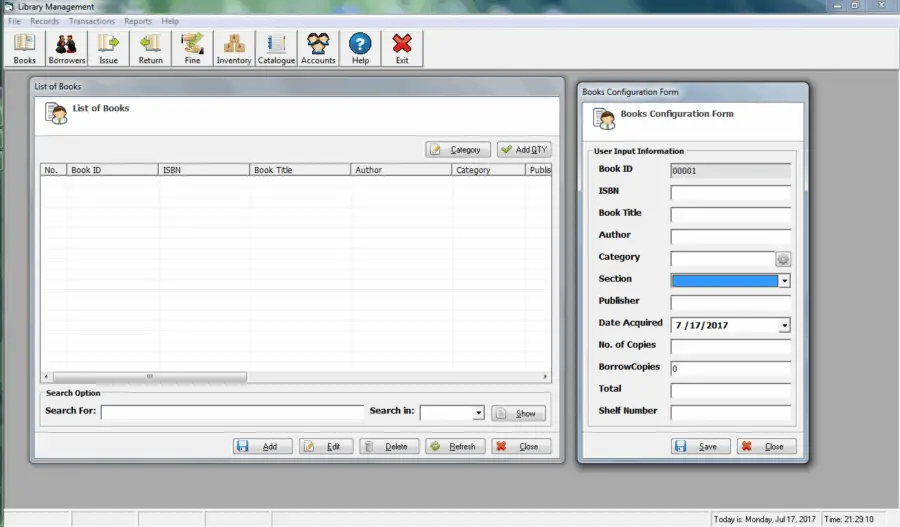Open the Records menu
The image size is (900, 527).
click(45, 21)
